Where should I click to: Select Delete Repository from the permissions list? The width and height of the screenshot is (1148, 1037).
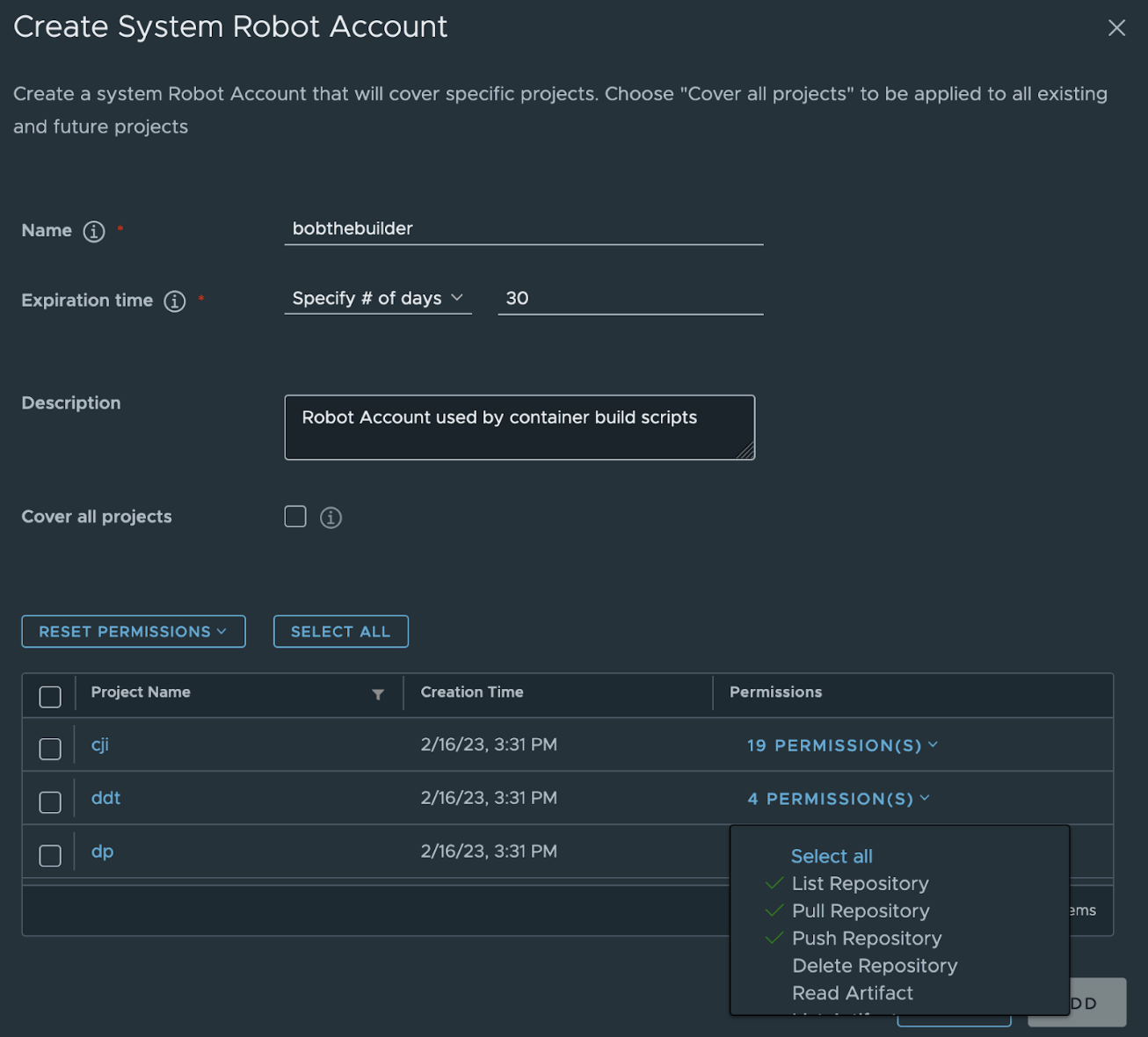874,965
